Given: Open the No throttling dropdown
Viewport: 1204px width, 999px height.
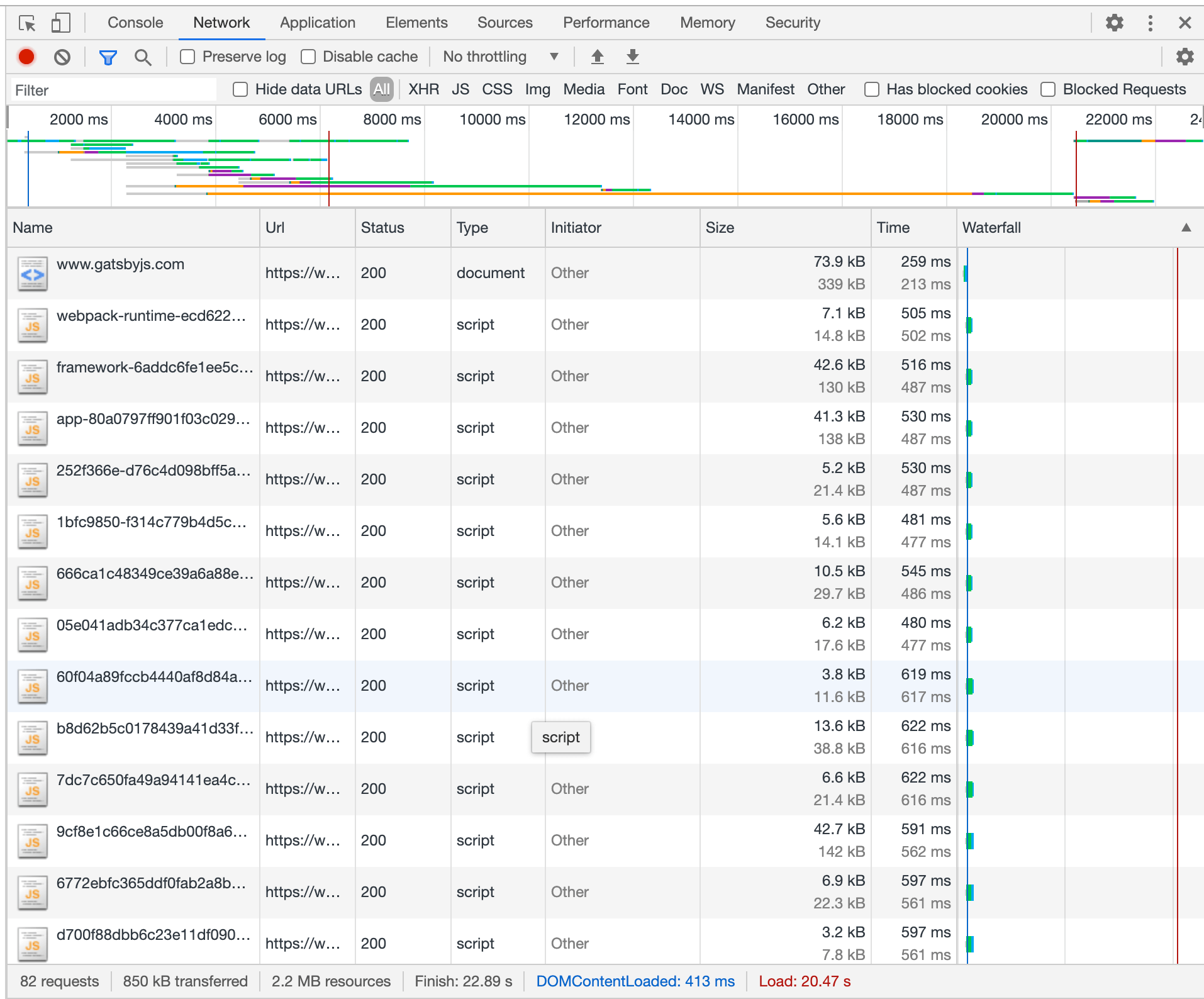Looking at the screenshot, I should pos(501,57).
